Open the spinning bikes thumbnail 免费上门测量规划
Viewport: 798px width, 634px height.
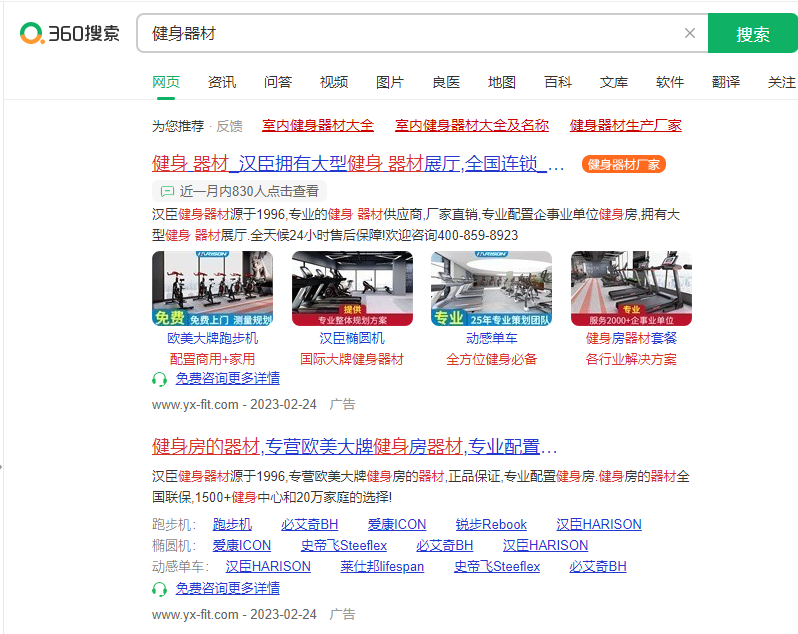(212, 289)
